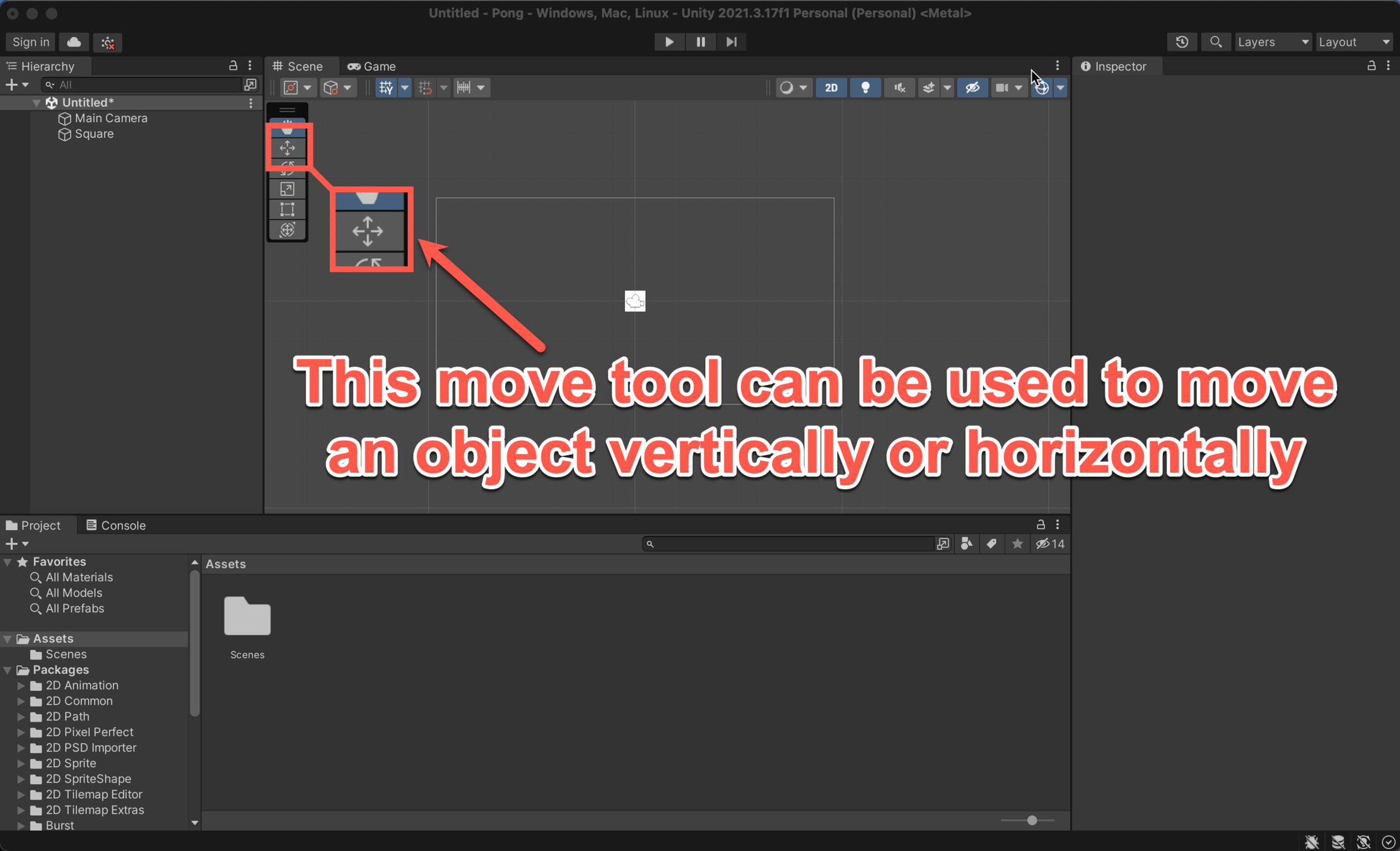Image resolution: width=1400 pixels, height=851 pixels.
Task: Toggle 2D view mode
Action: click(x=831, y=88)
